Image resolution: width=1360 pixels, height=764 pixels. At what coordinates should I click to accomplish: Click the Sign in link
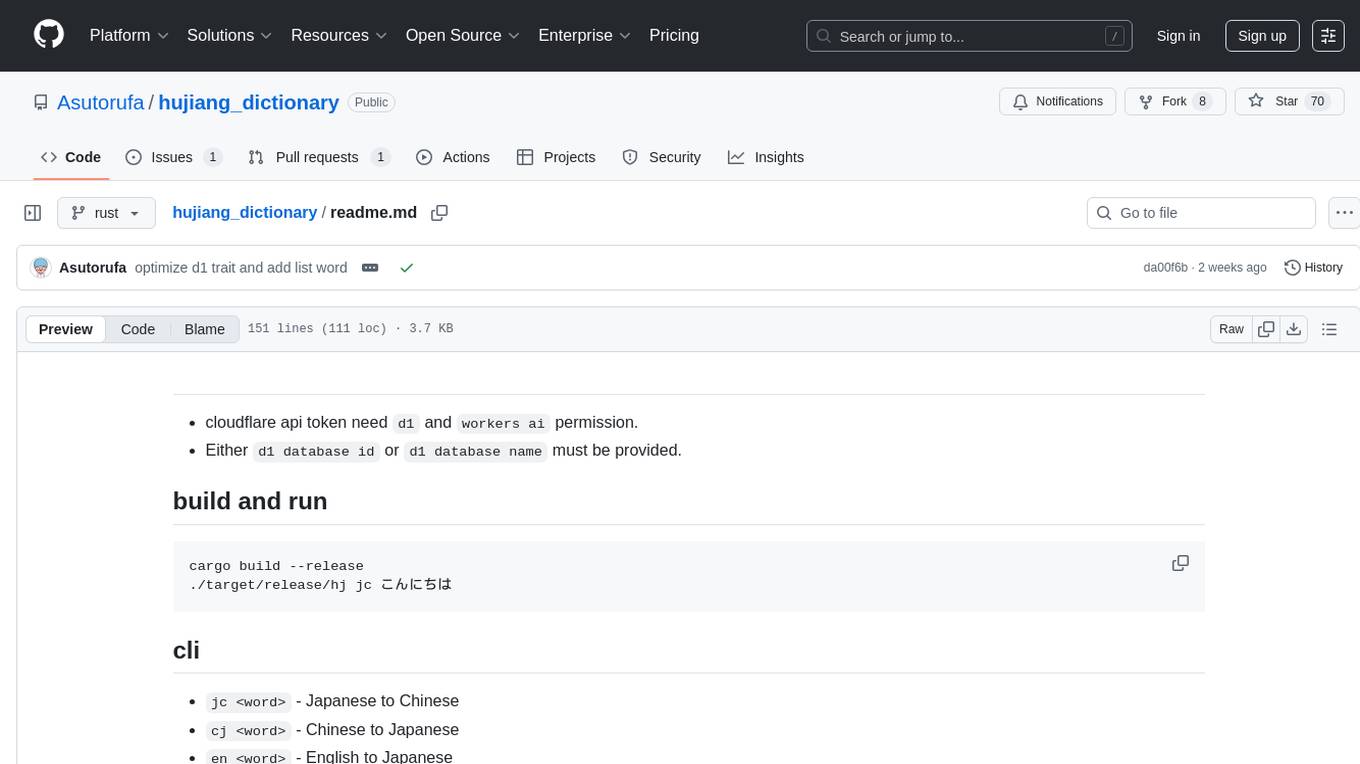pos(1178,36)
